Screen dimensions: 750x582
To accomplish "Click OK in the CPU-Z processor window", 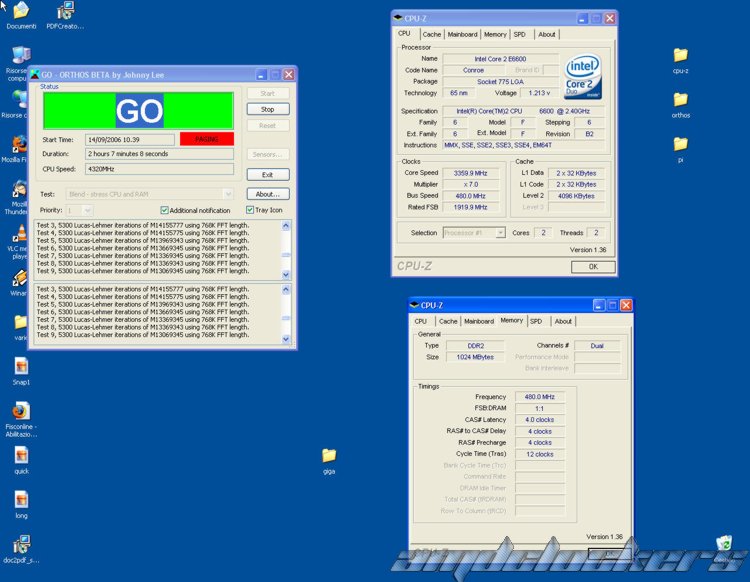I will click(x=593, y=267).
